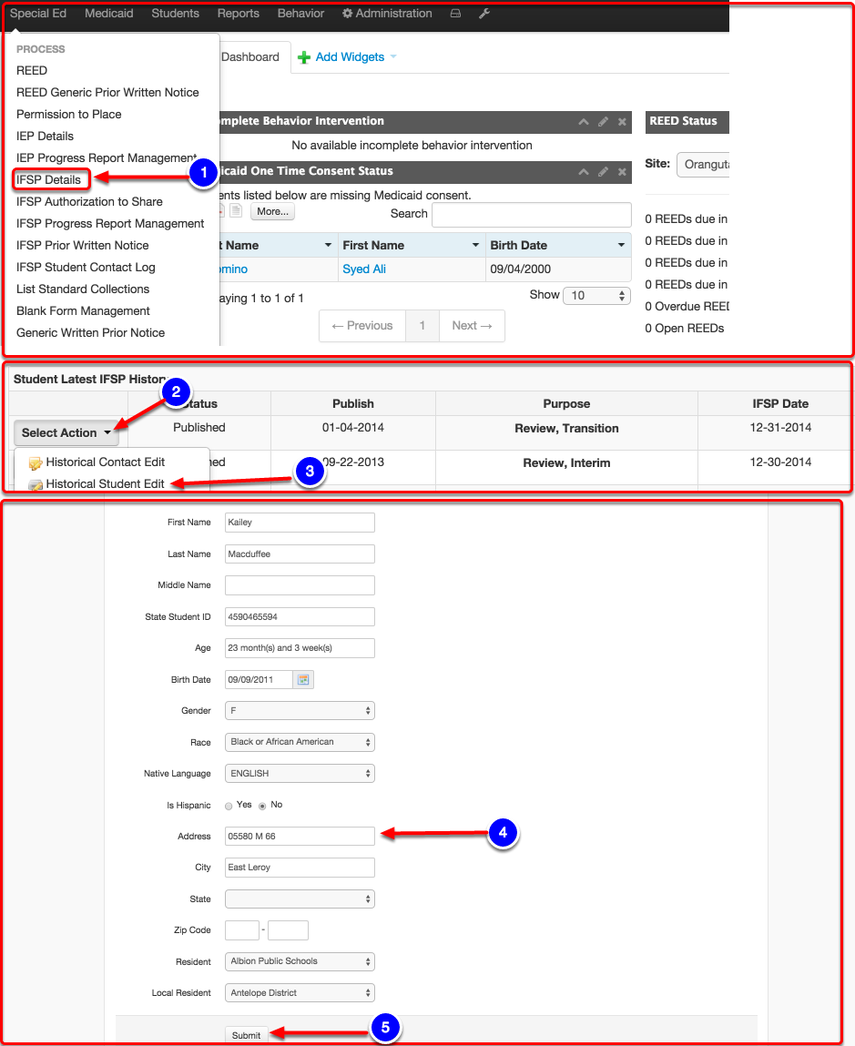Go to page 1 in pagination
The height and width of the screenshot is (1046, 855).
point(422,326)
